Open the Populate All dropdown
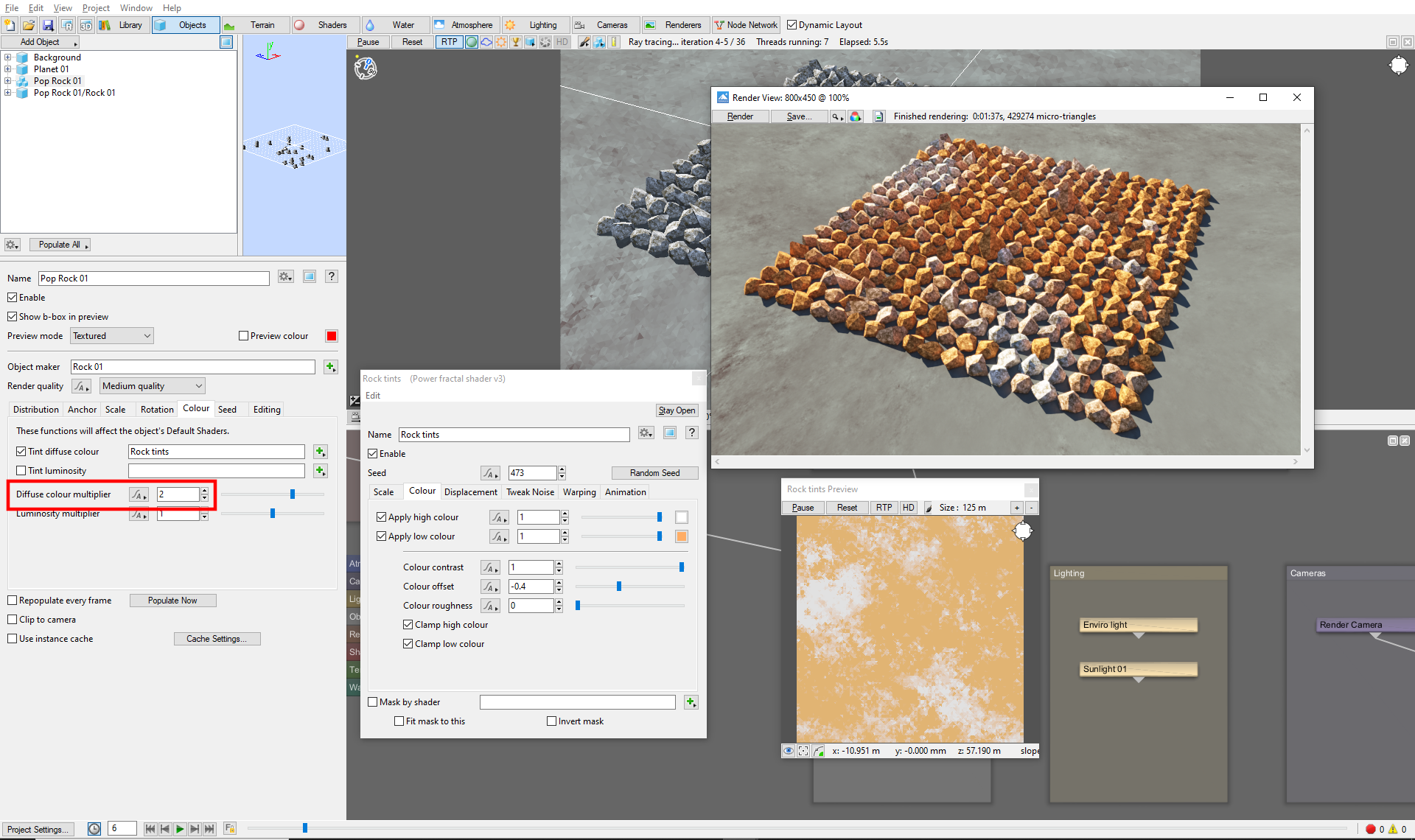1415x840 pixels. tap(60, 245)
